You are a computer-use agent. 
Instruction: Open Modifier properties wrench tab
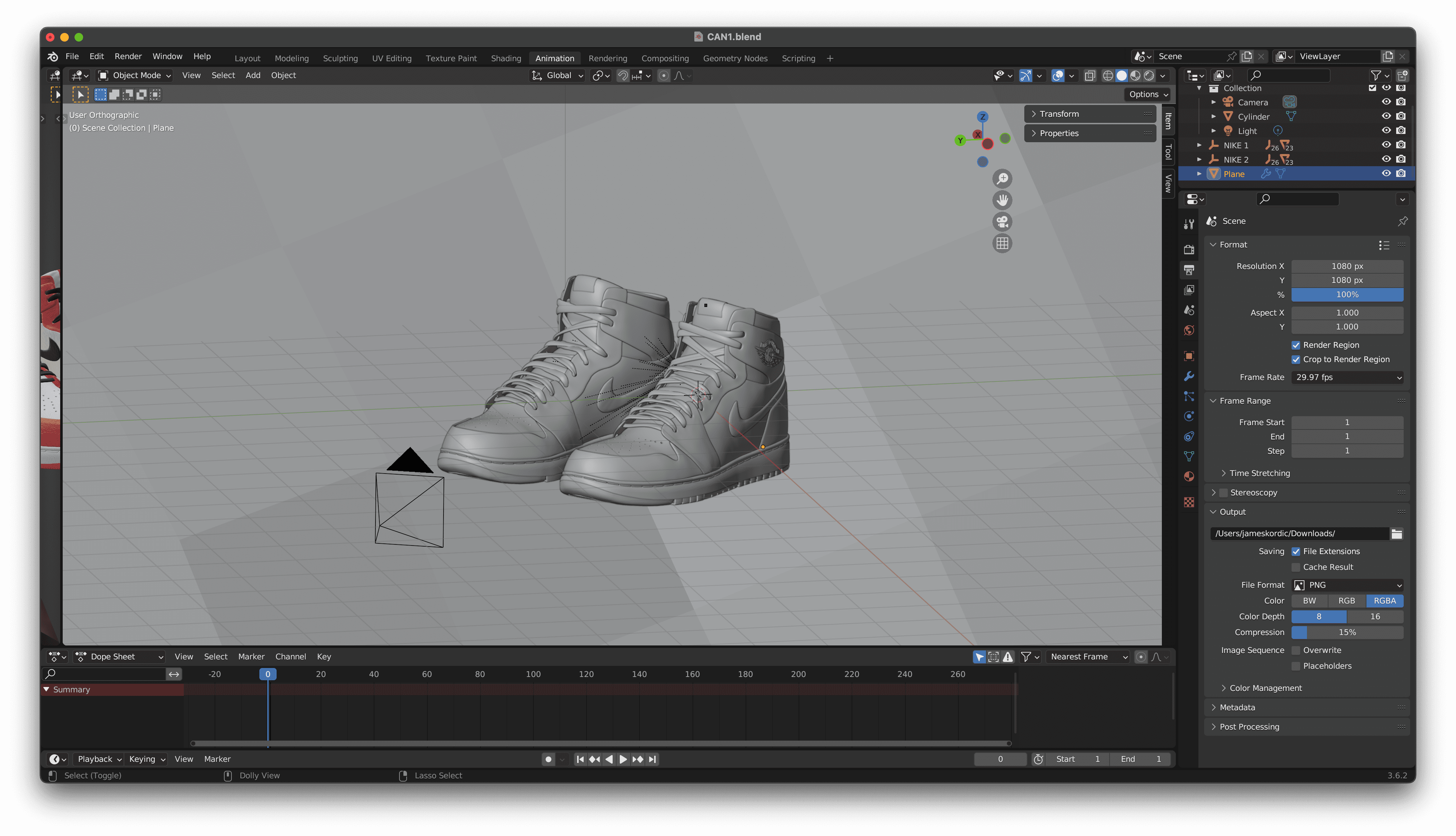click(x=1189, y=376)
